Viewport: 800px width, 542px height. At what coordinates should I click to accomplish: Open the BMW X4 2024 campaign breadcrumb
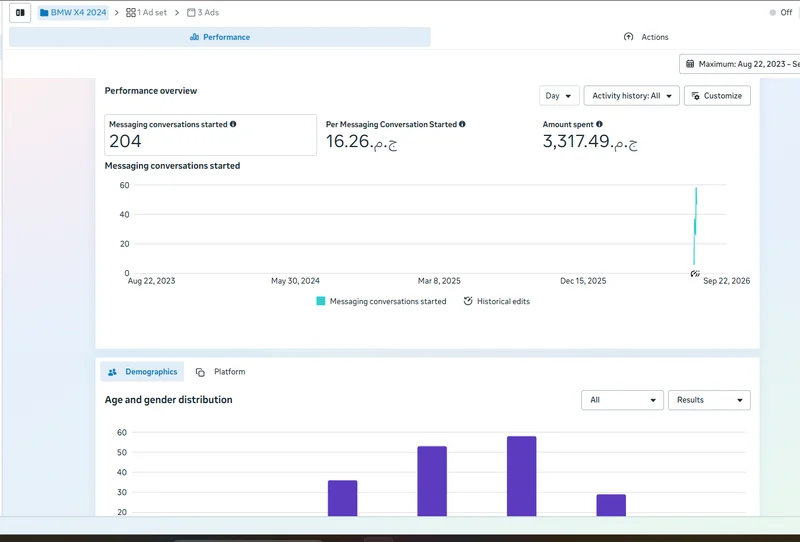73,13
